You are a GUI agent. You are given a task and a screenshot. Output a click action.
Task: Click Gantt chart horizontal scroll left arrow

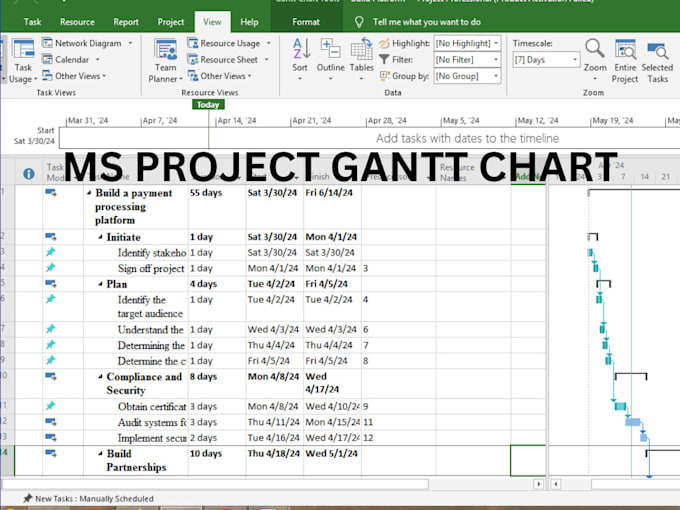[x=556, y=484]
